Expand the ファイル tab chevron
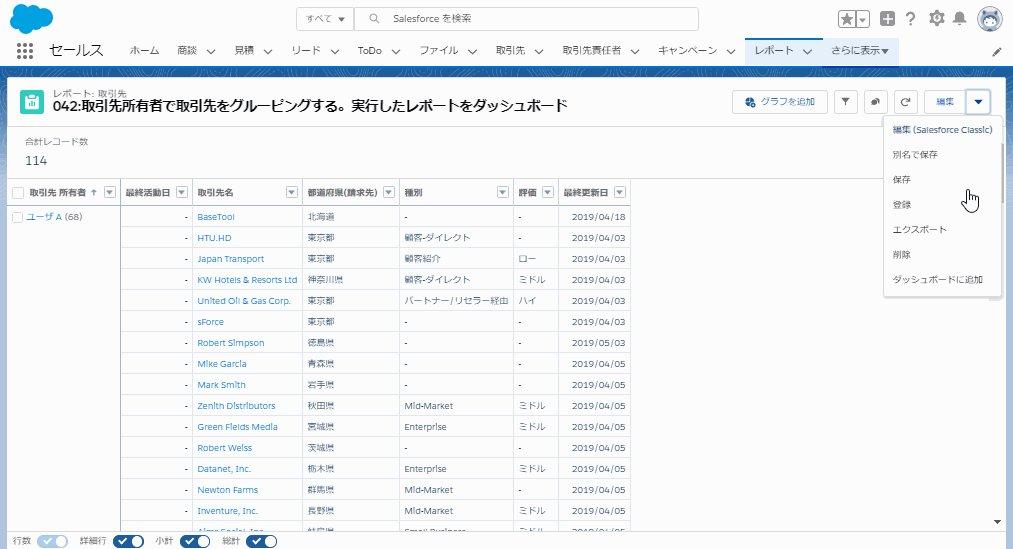The height and width of the screenshot is (549, 1013). (x=473, y=51)
